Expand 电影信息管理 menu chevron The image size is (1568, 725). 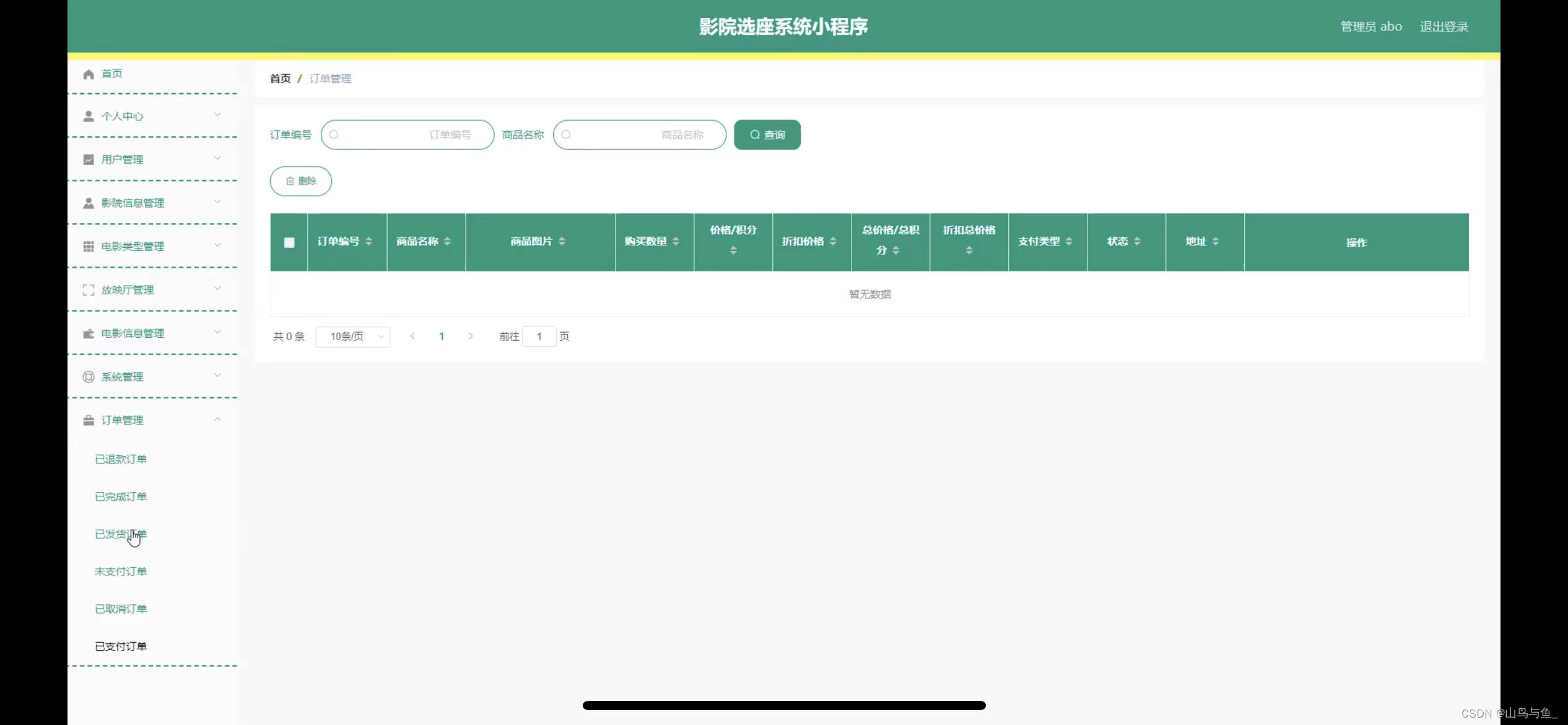click(x=217, y=332)
